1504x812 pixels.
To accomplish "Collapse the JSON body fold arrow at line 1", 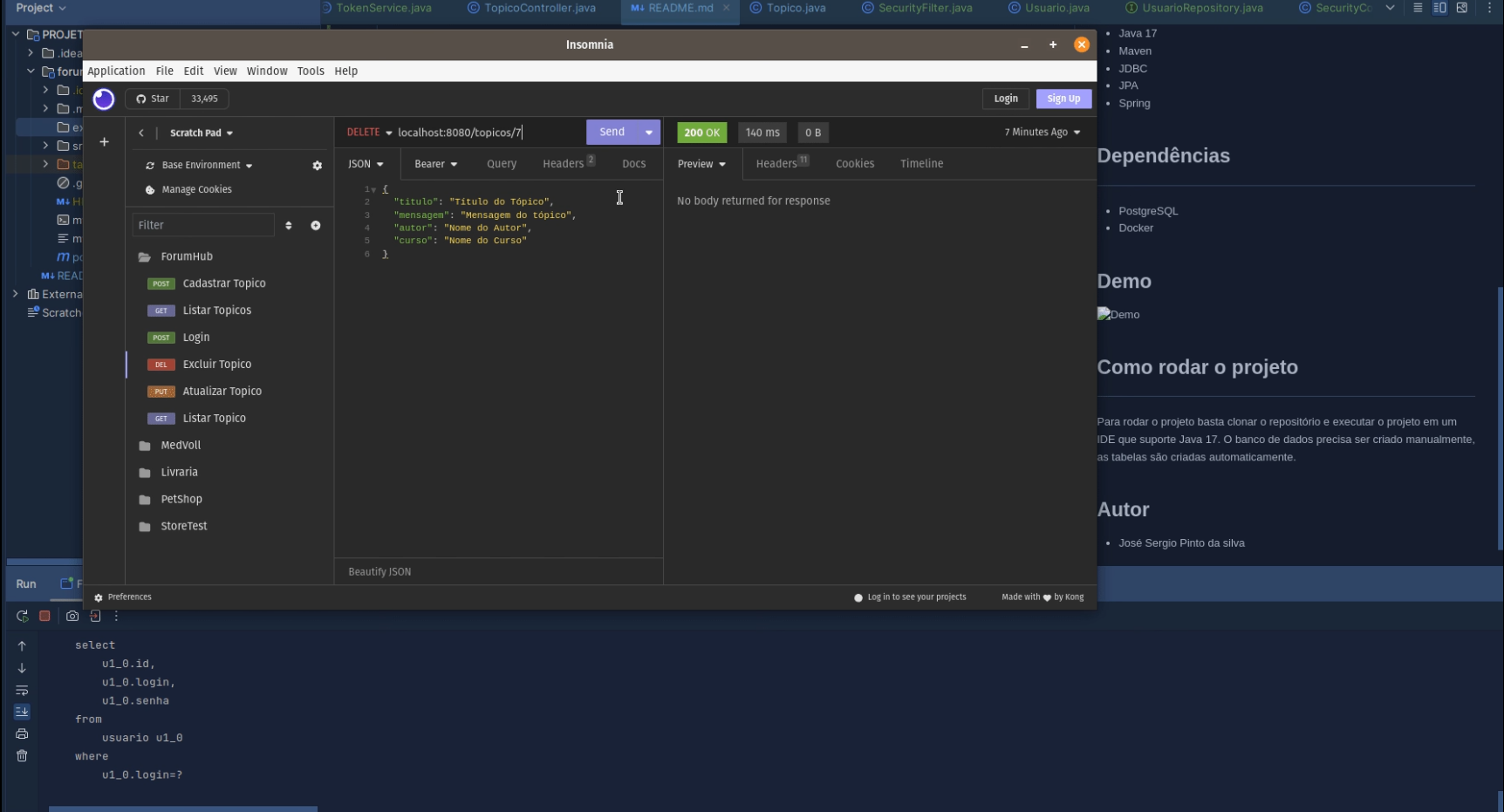I will coord(374,190).
